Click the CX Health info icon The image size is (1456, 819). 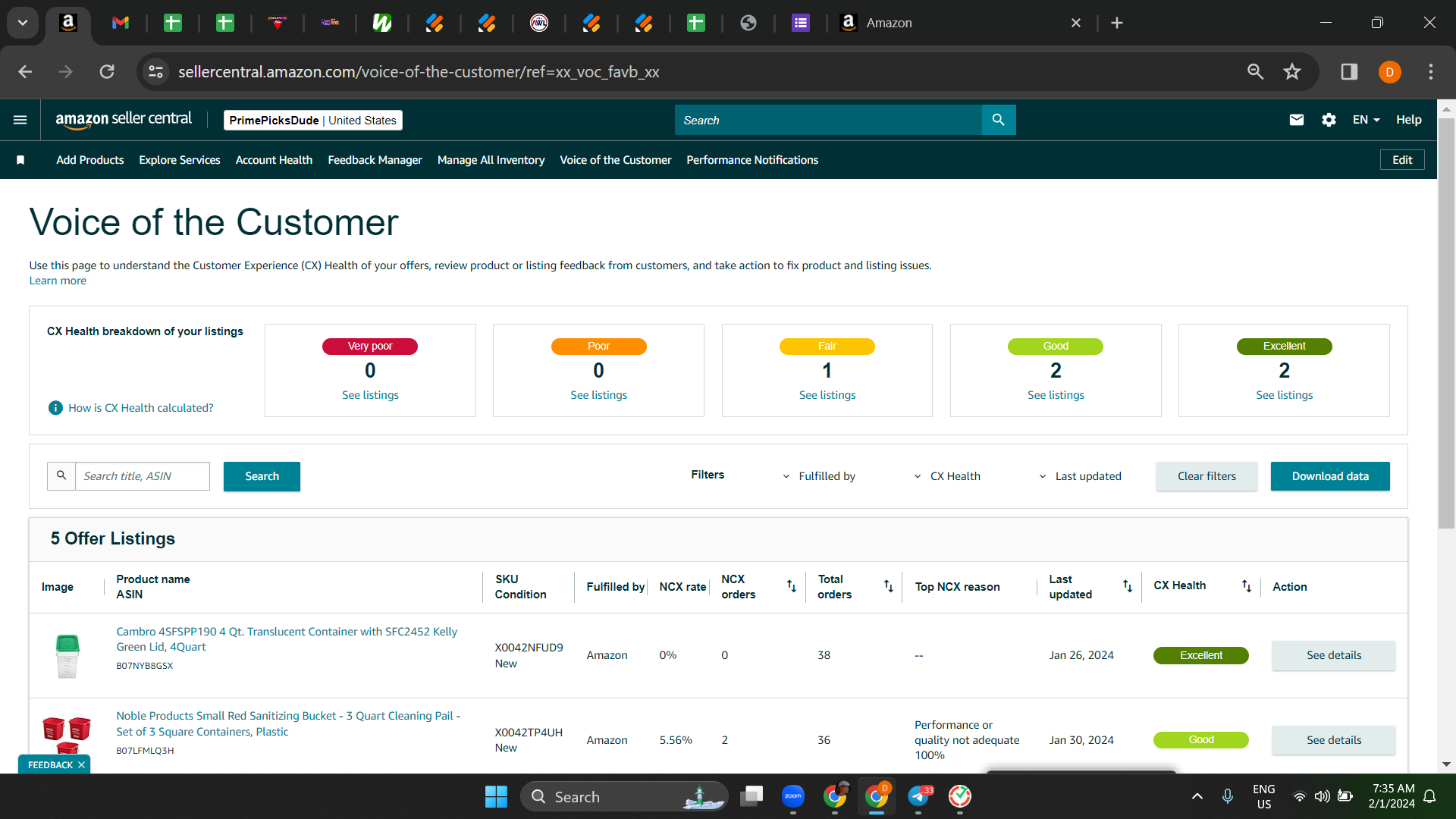(x=55, y=408)
